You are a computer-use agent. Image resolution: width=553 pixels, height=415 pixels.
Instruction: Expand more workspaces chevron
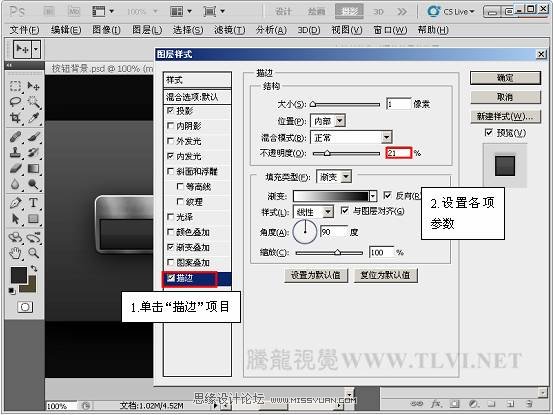[x=402, y=12]
